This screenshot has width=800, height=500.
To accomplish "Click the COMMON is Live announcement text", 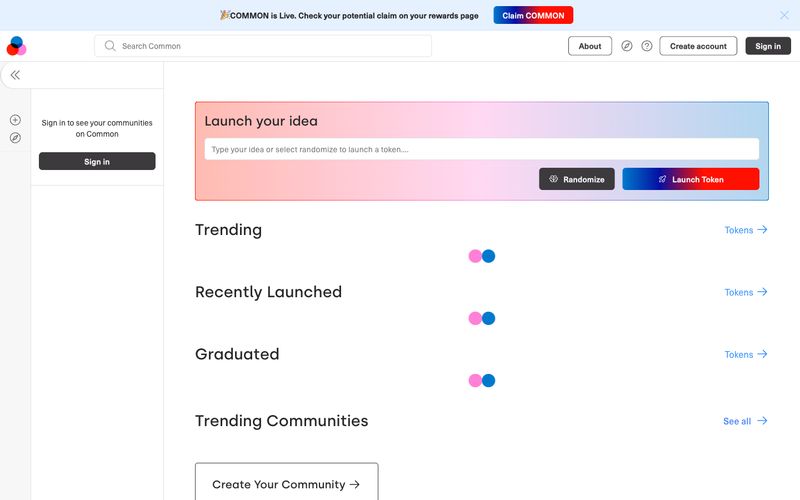I will pyautogui.click(x=349, y=16).
